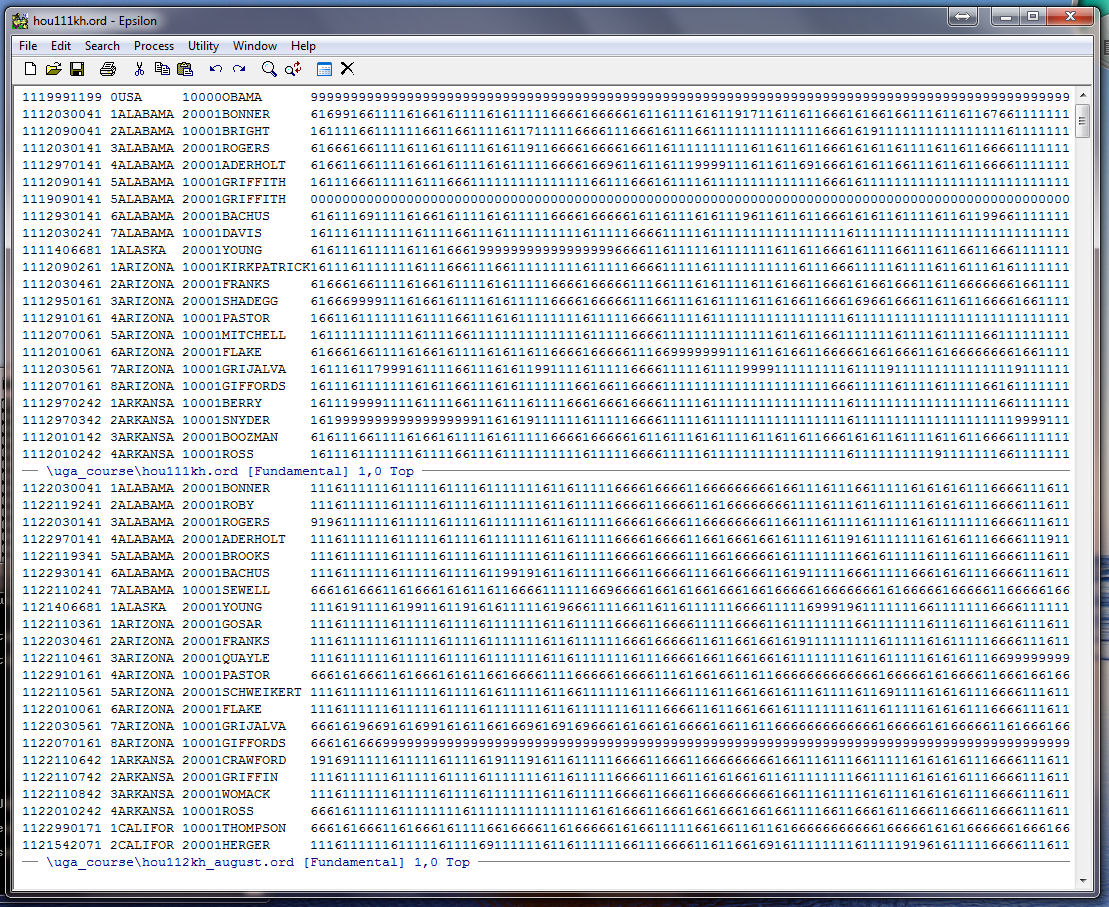Paste with the clipboard icon
The width and height of the screenshot is (1109, 907).
[x=185, y=69]
